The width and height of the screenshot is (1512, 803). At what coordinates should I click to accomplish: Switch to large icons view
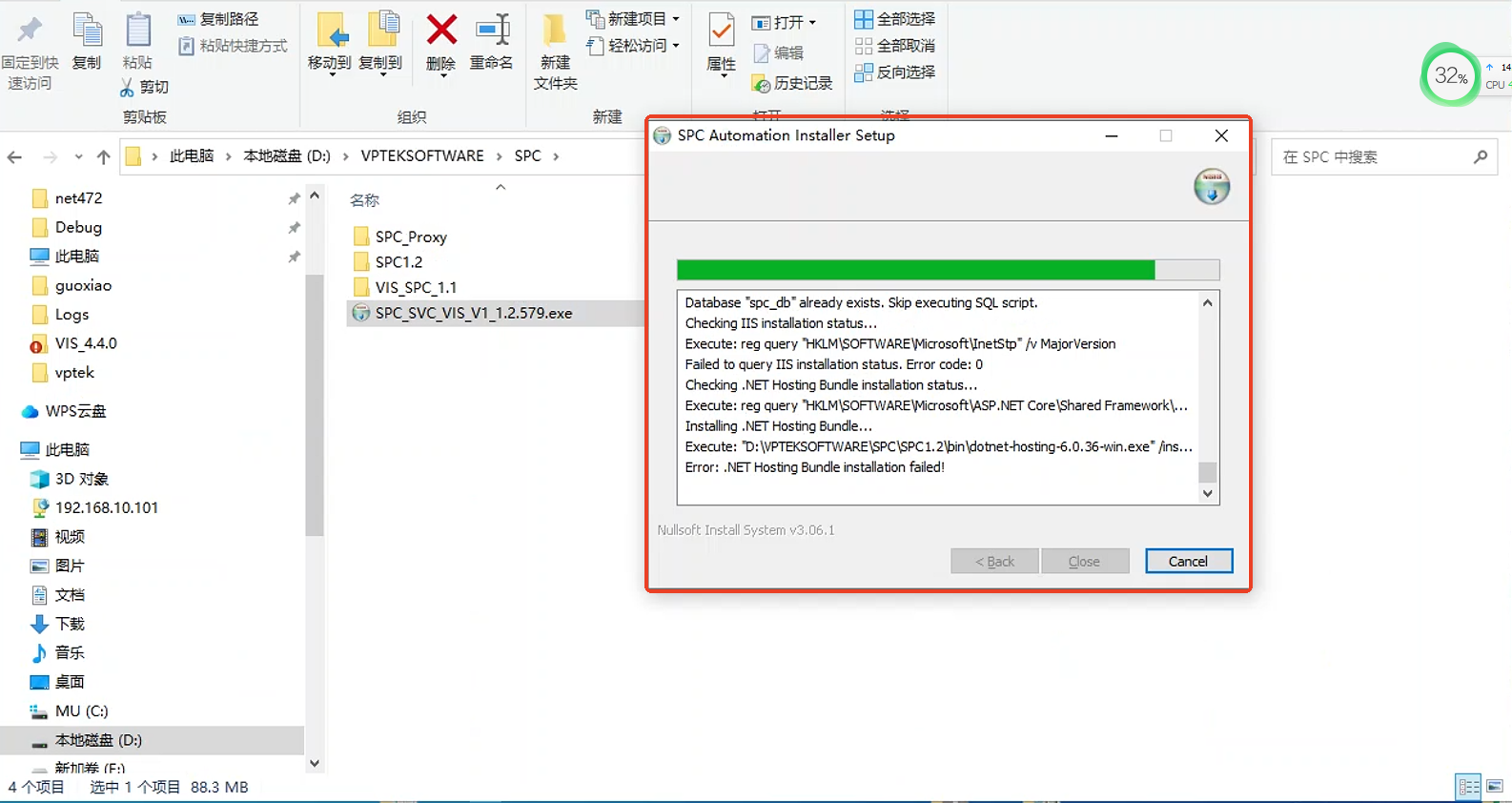pos(1495,787)
